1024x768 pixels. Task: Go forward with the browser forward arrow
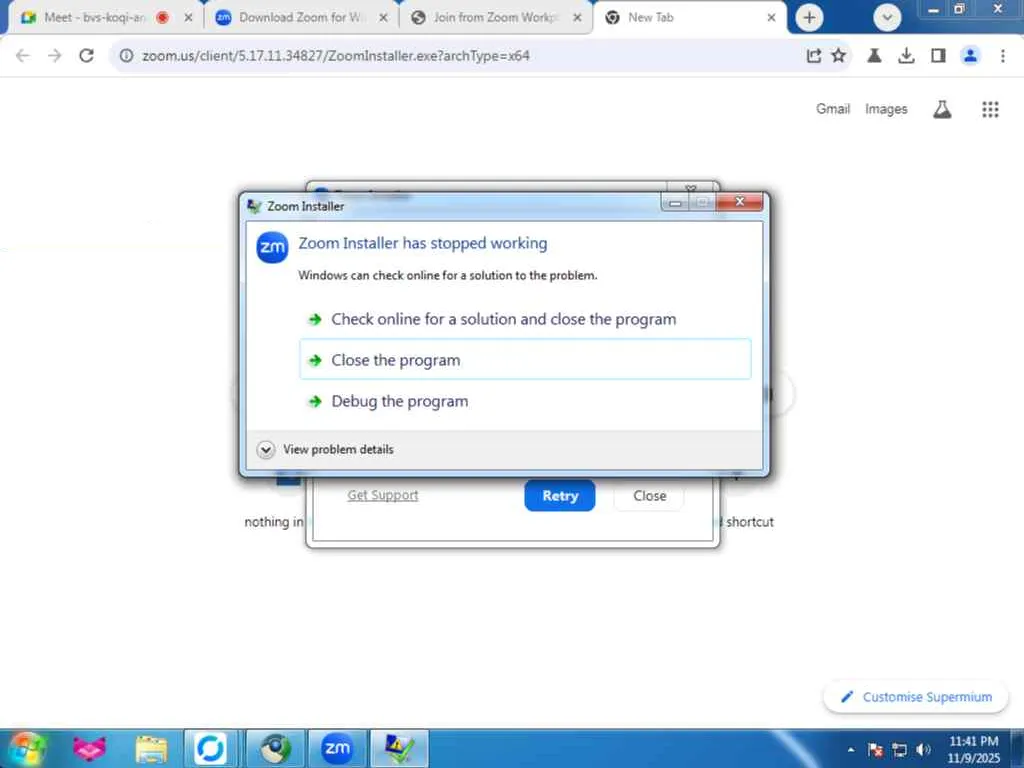click(55, 56)
